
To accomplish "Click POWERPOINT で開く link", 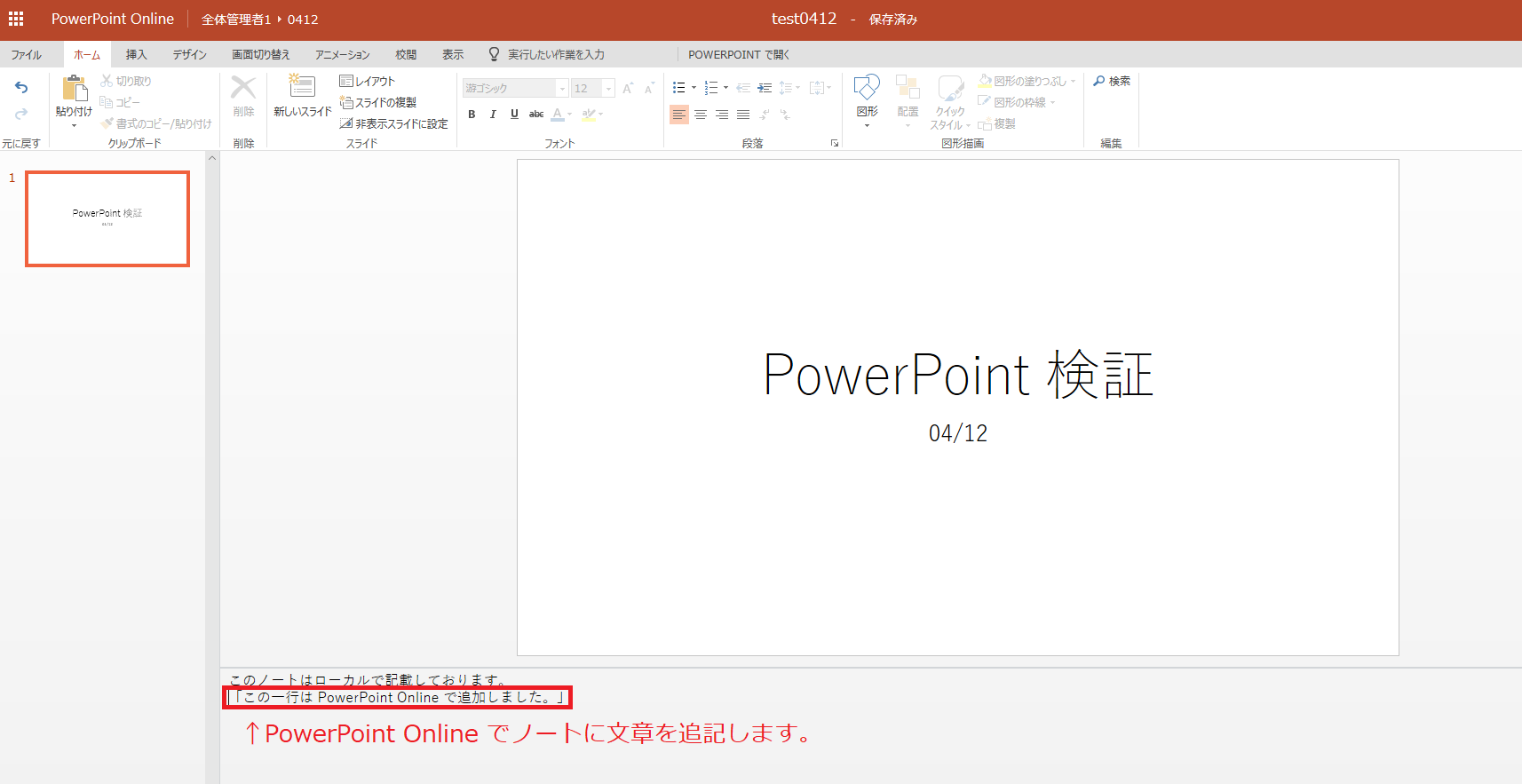I will pos(739,54).
